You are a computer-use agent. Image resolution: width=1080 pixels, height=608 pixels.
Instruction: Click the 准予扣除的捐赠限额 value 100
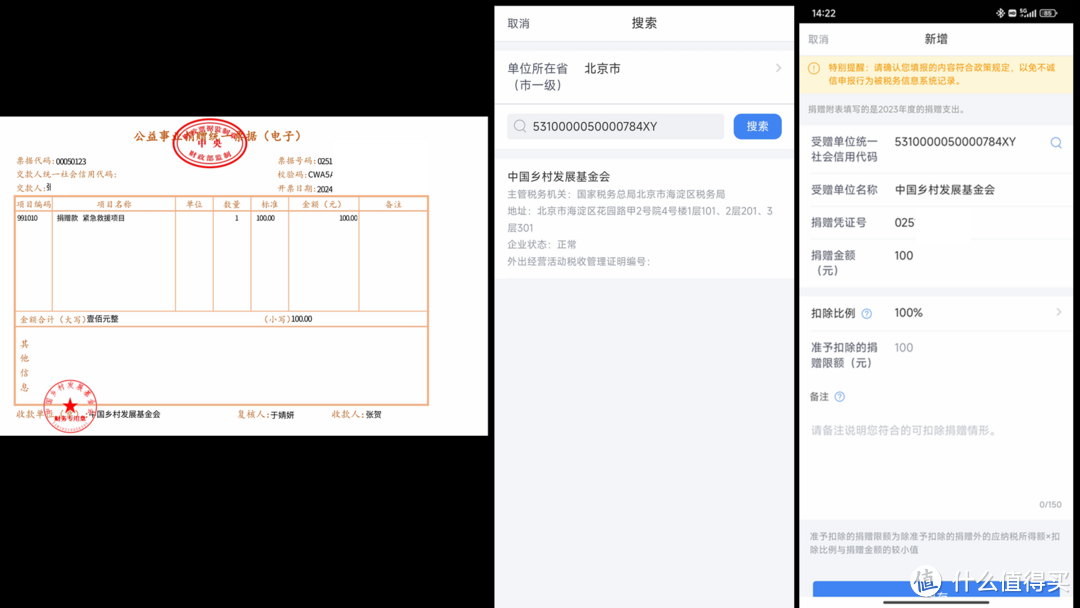click(904, 348)
